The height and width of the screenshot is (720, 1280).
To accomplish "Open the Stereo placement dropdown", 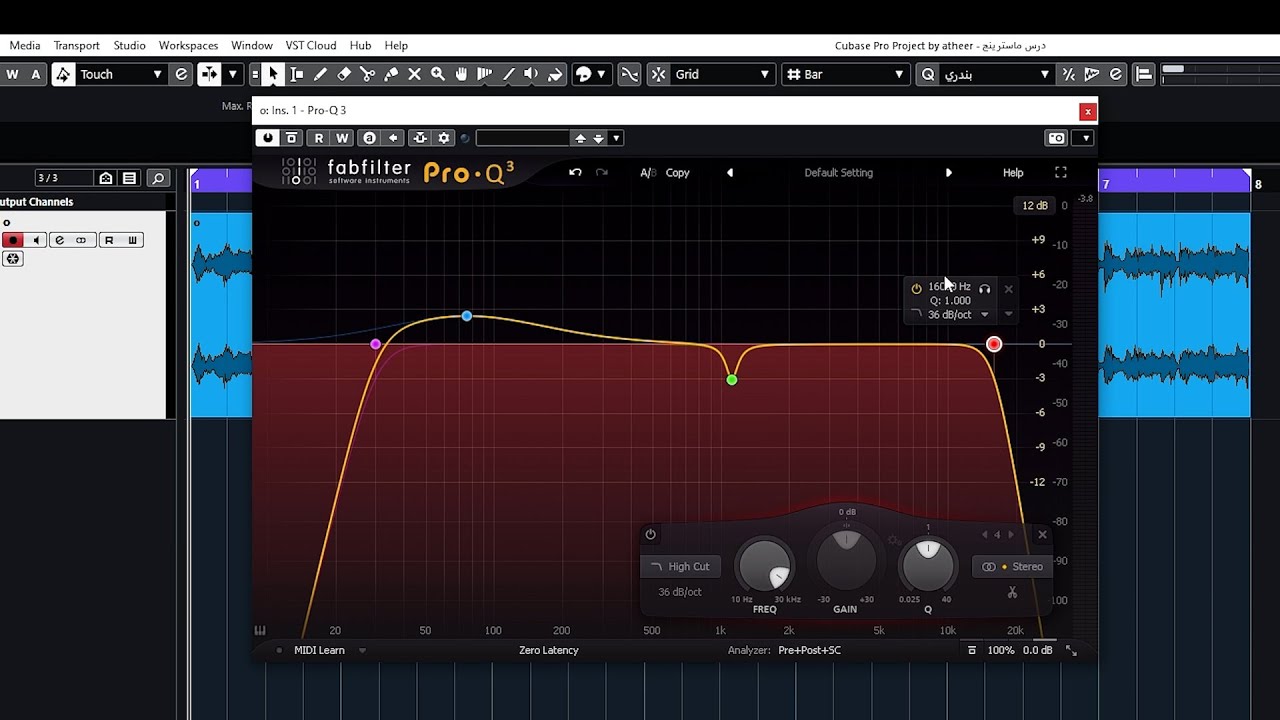I will pyautogui.click(x=1012, y=567).
